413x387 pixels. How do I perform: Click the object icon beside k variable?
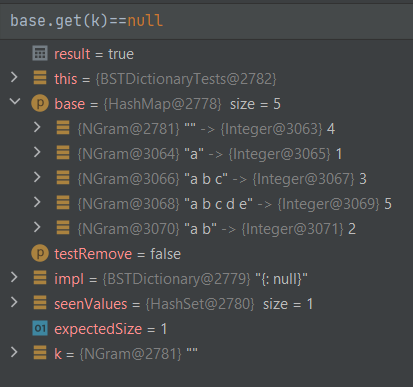pos(40,353)
